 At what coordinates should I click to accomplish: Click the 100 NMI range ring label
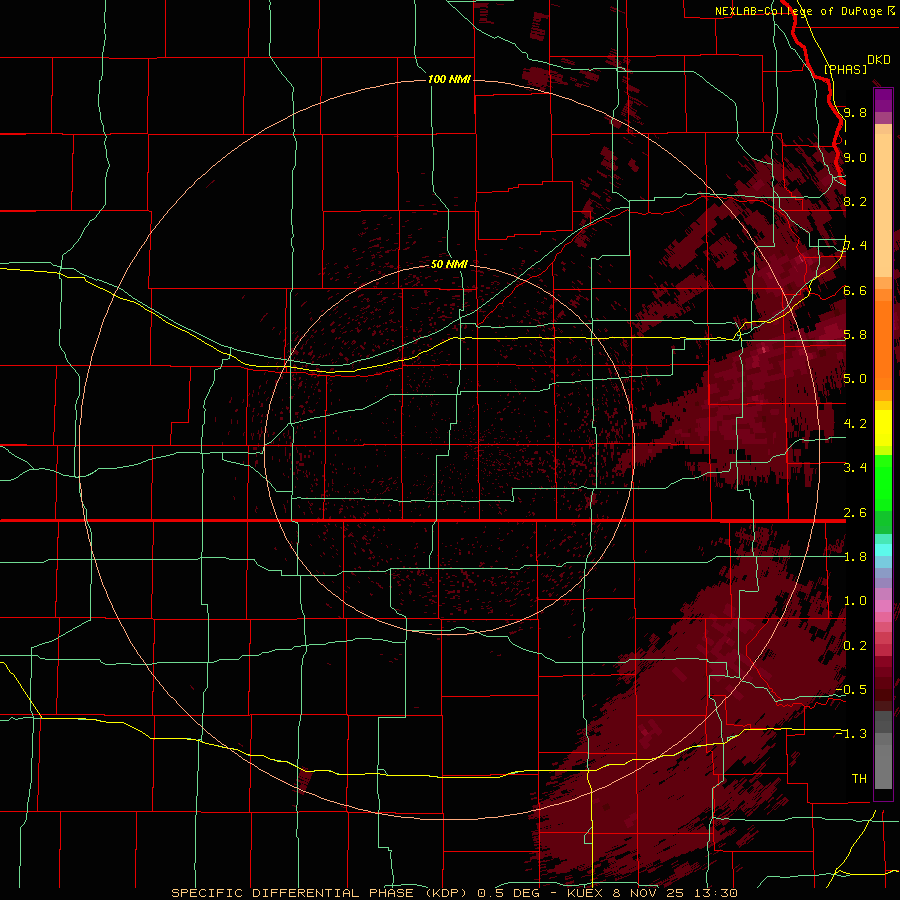tap(449, 79)
